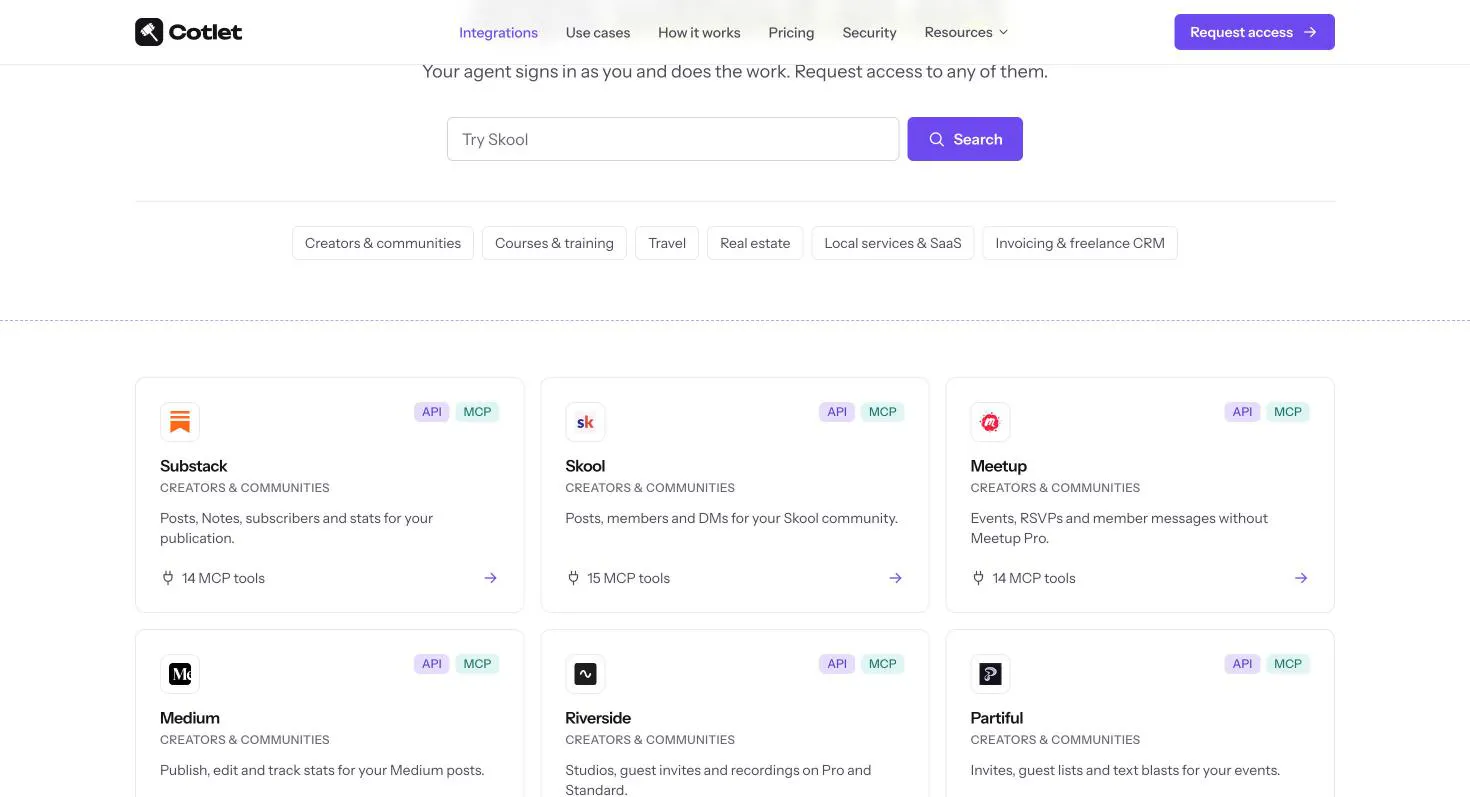Image resolution: width=1470 pixels, height=797 pixels.
Task: Toggle the Creators & communities filter chip
Action: tap(383, 243)
